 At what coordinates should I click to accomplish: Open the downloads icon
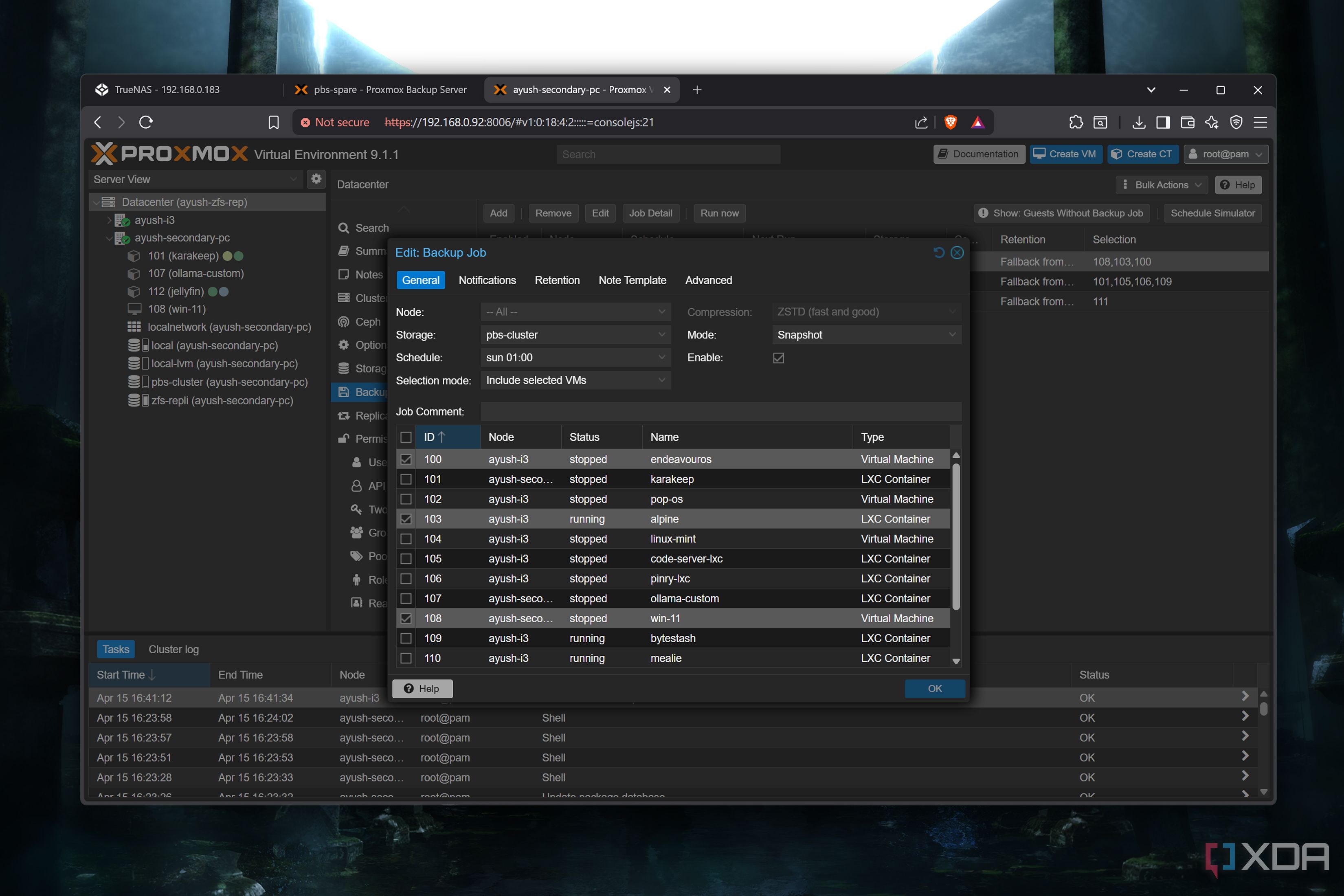tap(1138, 122)
